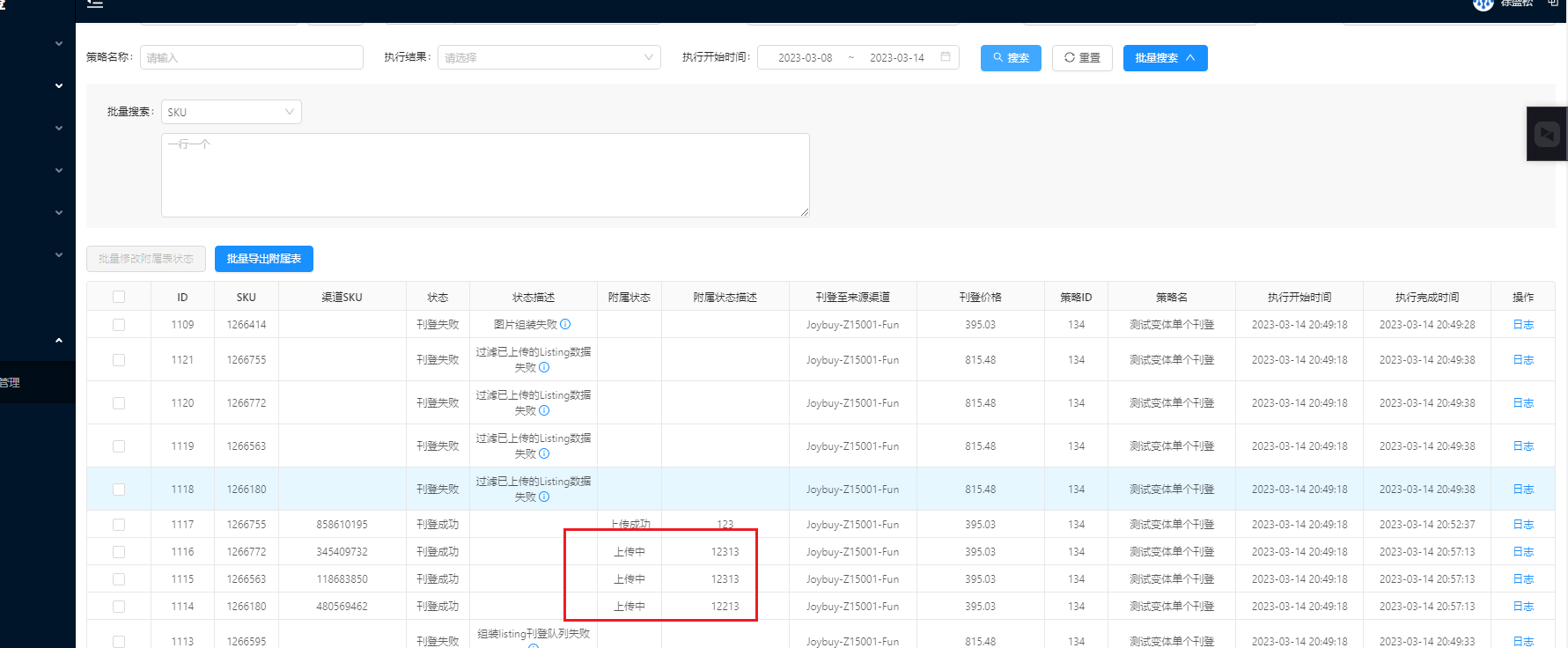Image resolution: width=1568 pixels, height=648 pixels.
Task: Click SKU 1266414 cell in row 1109
Action: click(x=247, y=325)
